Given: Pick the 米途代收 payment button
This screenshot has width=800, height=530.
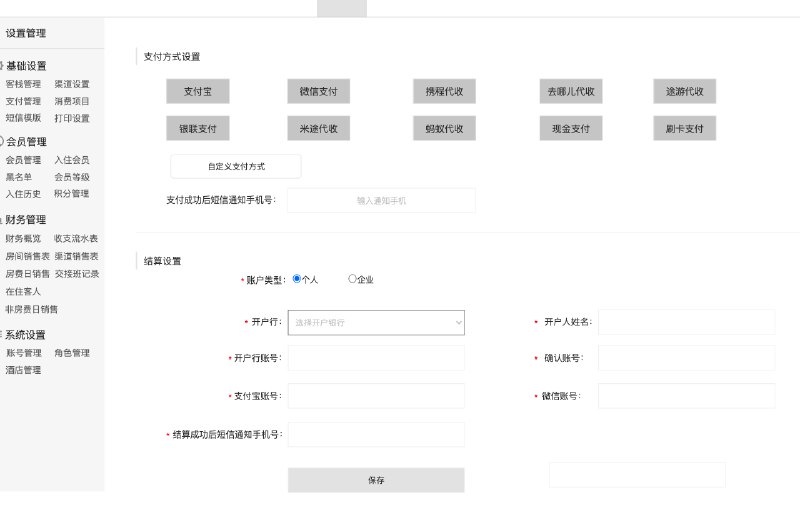Looking at the screenshot, I should click(318, 129).
